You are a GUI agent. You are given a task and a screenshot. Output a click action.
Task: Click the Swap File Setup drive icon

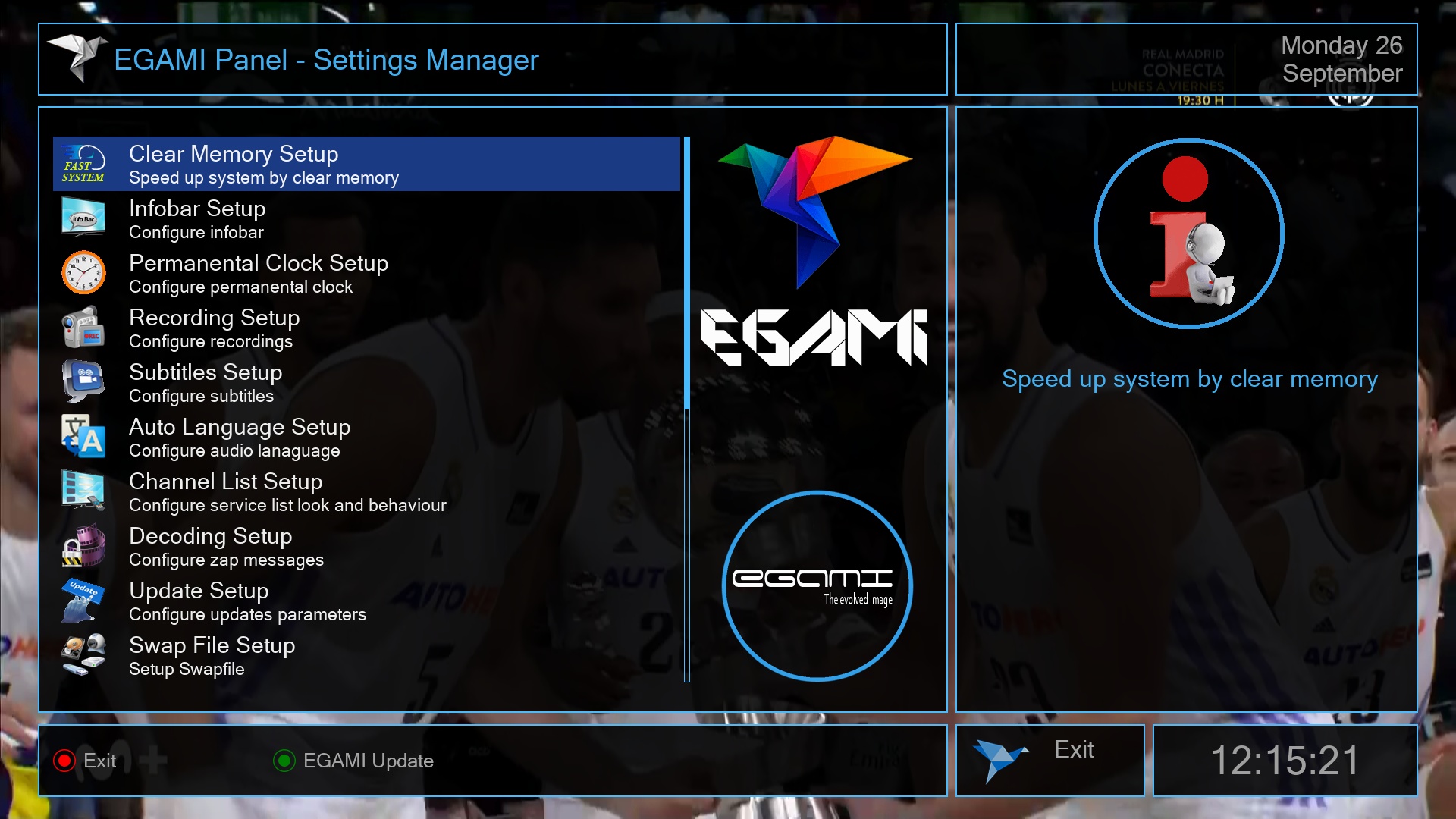pos(83,655)
